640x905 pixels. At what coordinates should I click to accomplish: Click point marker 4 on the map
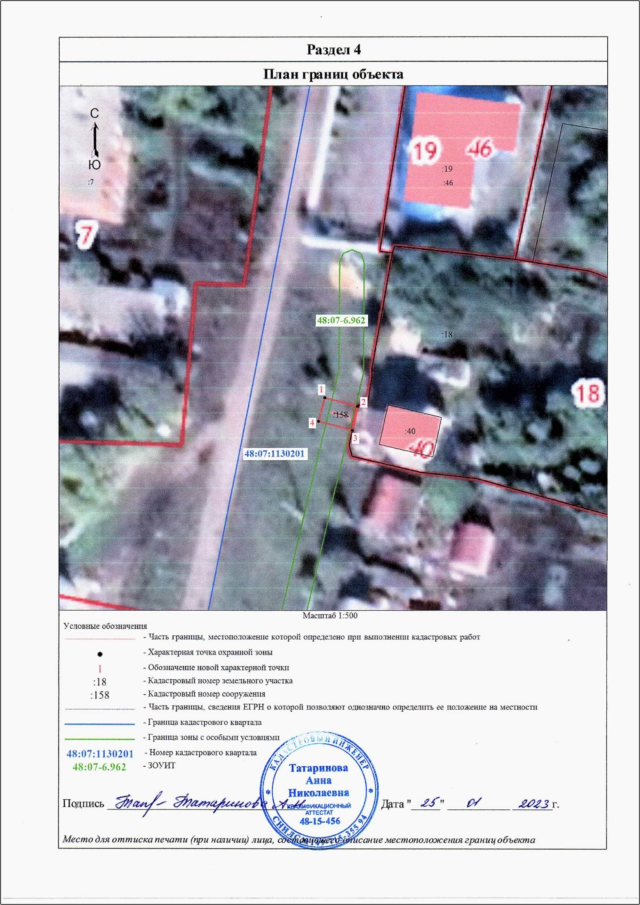(x=312, y=424)
